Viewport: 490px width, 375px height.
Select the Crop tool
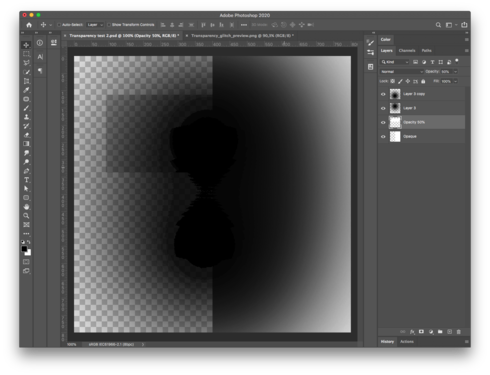coord(26,81)
